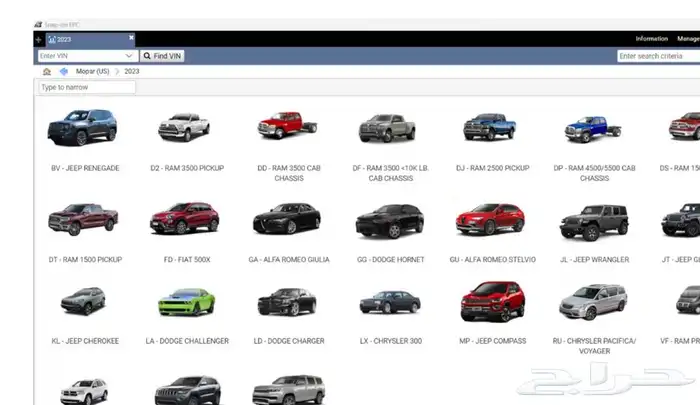Open a new tab with plus icon

38,40
